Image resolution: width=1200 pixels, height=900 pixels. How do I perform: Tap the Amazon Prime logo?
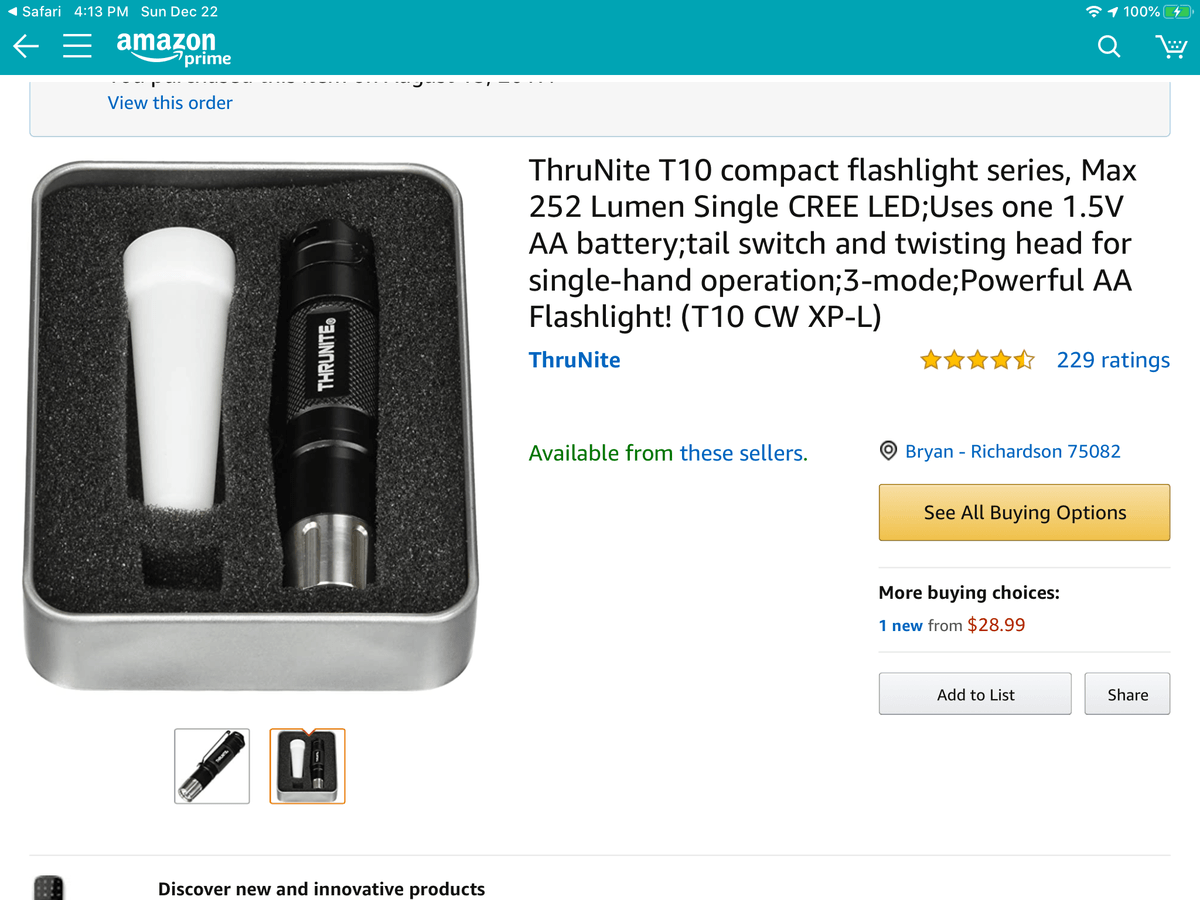(172, 46)
